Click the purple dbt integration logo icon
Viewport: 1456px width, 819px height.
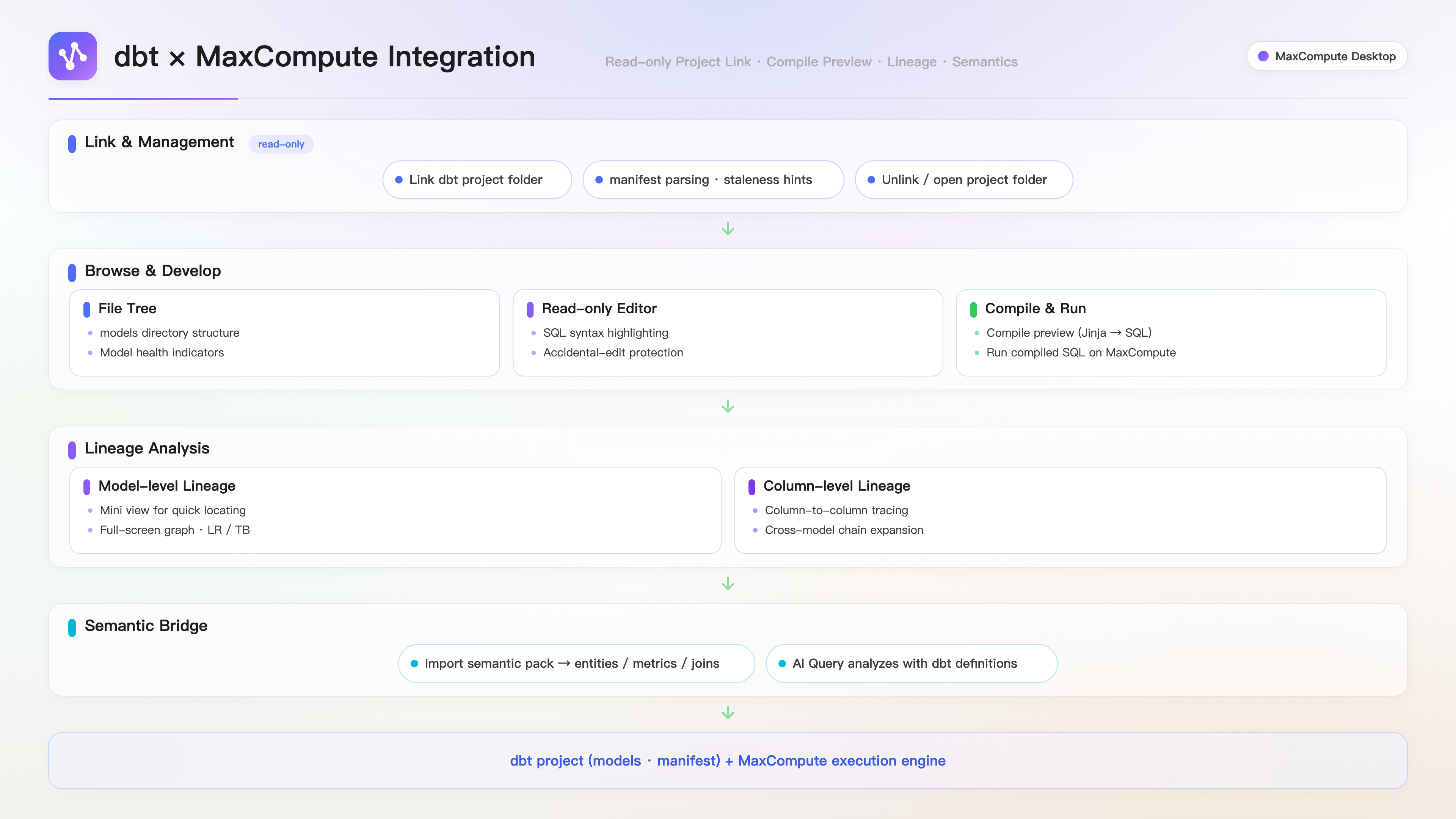(72, 56)
